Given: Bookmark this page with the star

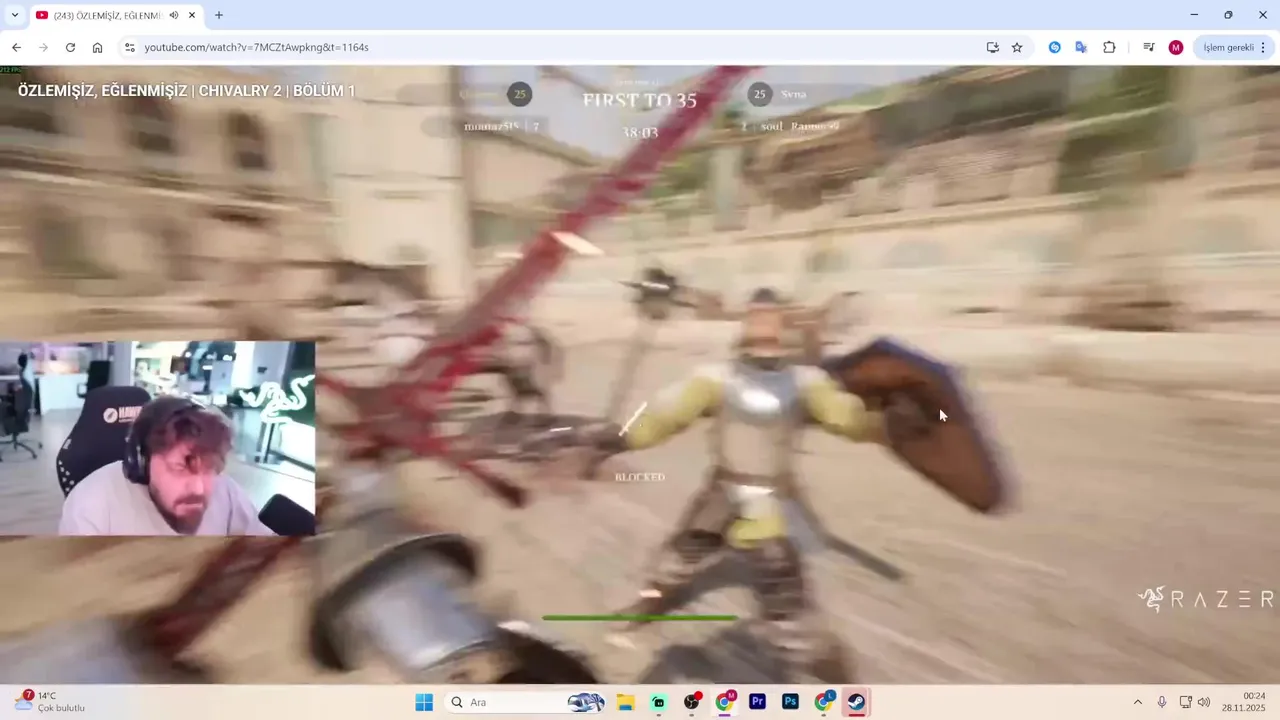Looking at the screenshot, I should click(1017, 47).
